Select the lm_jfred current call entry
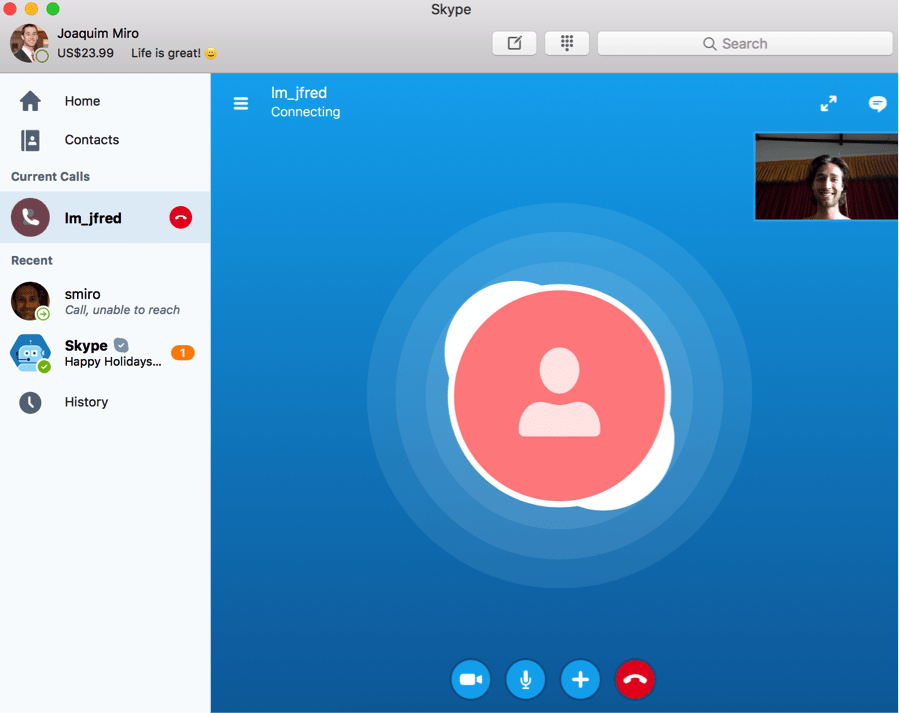 (105, 218)
